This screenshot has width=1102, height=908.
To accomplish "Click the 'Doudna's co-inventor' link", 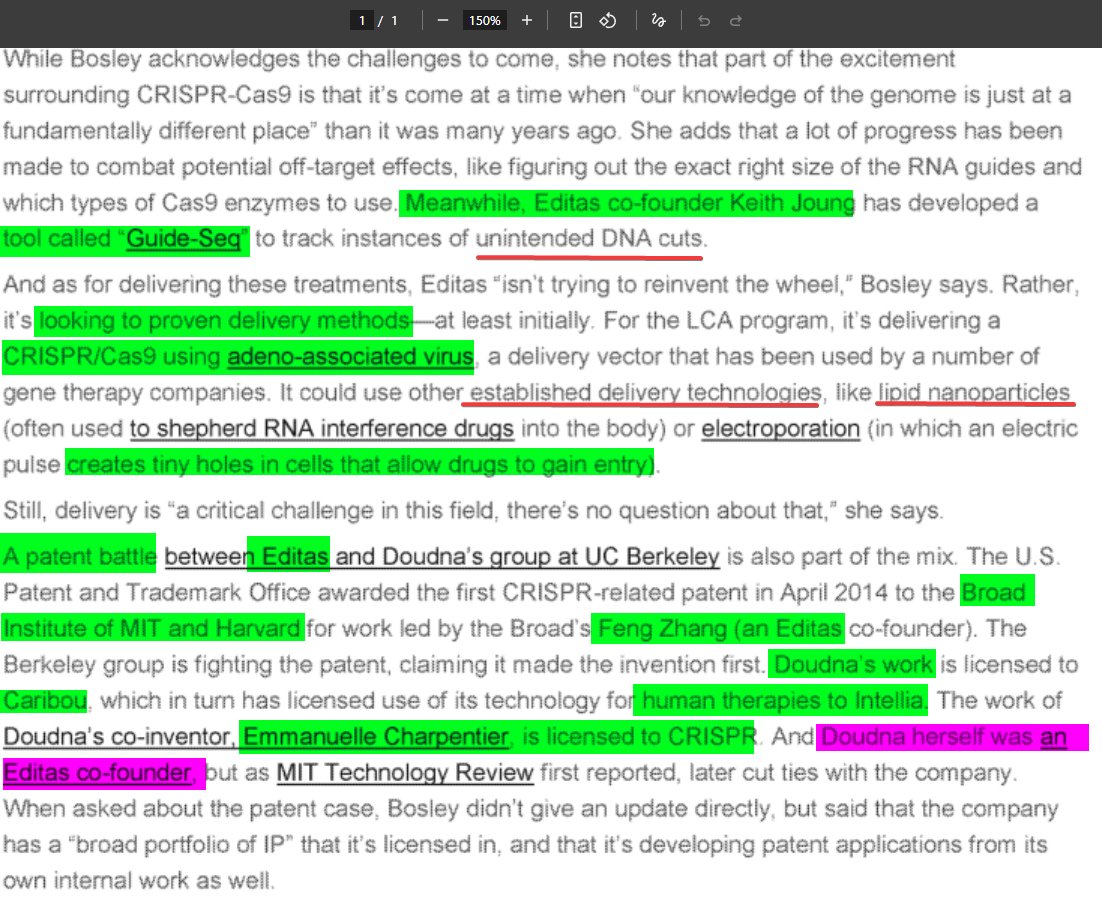I will [117, 737].
